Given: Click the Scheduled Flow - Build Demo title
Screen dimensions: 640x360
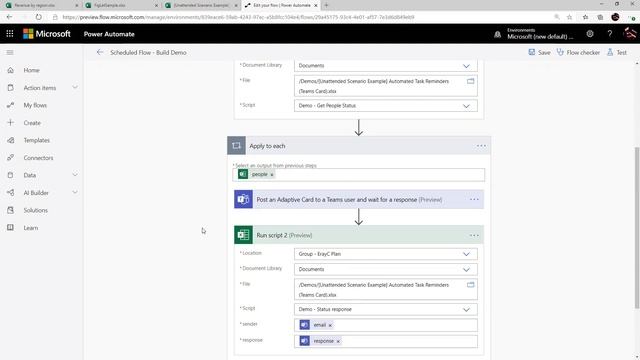Looking at the screenshot, I should point(148,53).
